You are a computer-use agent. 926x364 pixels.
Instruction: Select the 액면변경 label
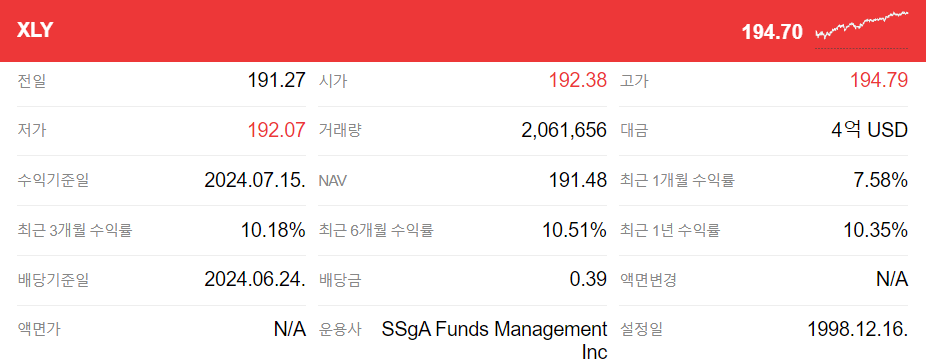648,280
